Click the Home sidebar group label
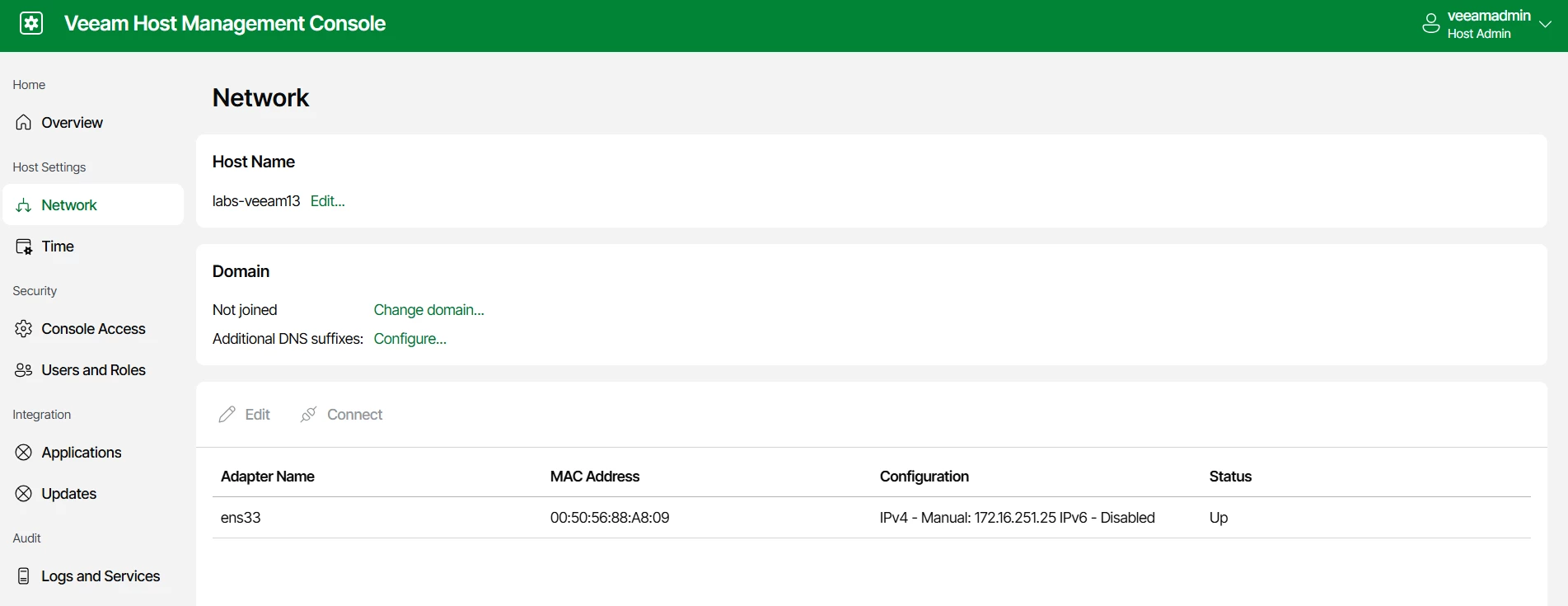This screenshot has height=606, width=1568. [x=29, y=85]
